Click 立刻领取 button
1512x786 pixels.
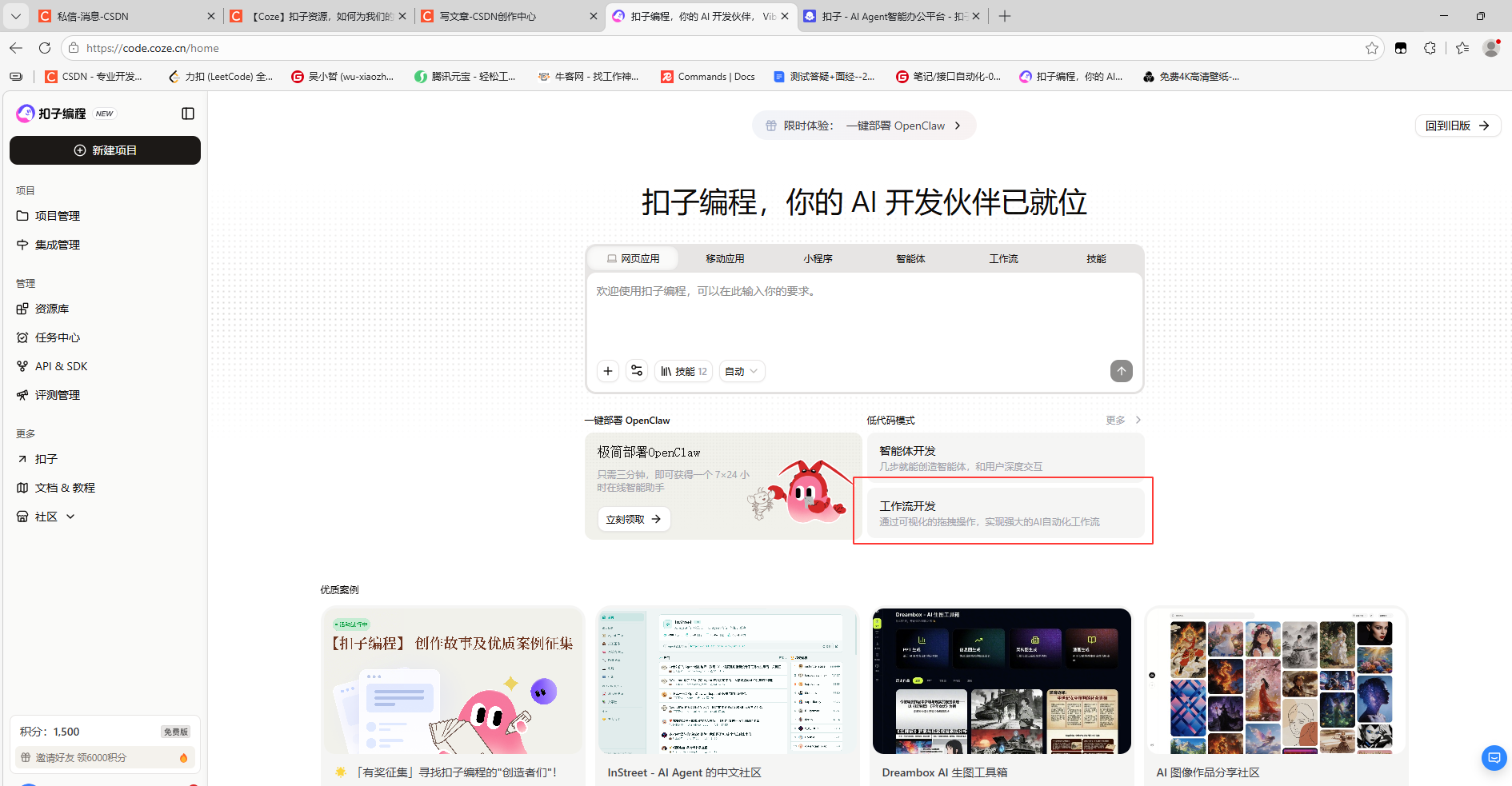(634, 519)
